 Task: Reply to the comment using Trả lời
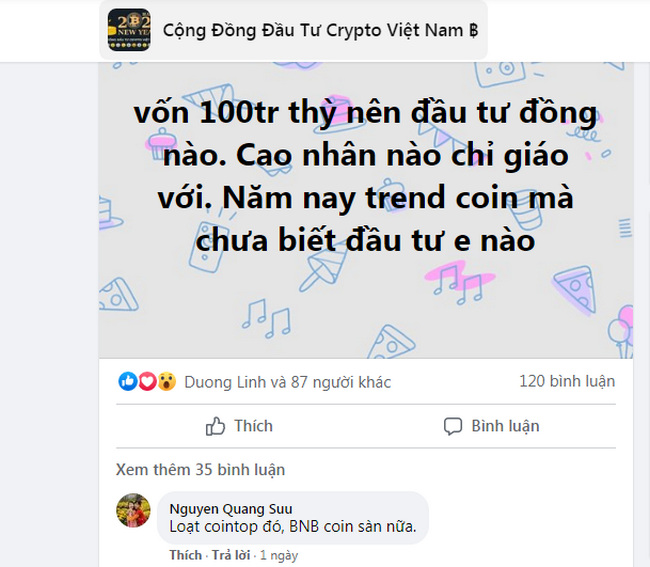(231, 555)
